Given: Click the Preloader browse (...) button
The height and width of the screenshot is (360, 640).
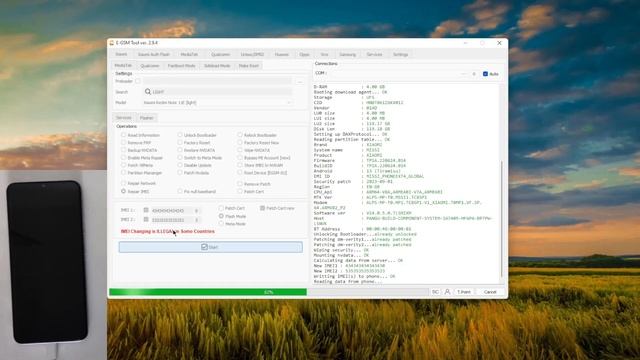Looking at the screenshot, I should (x=300, y=82).
